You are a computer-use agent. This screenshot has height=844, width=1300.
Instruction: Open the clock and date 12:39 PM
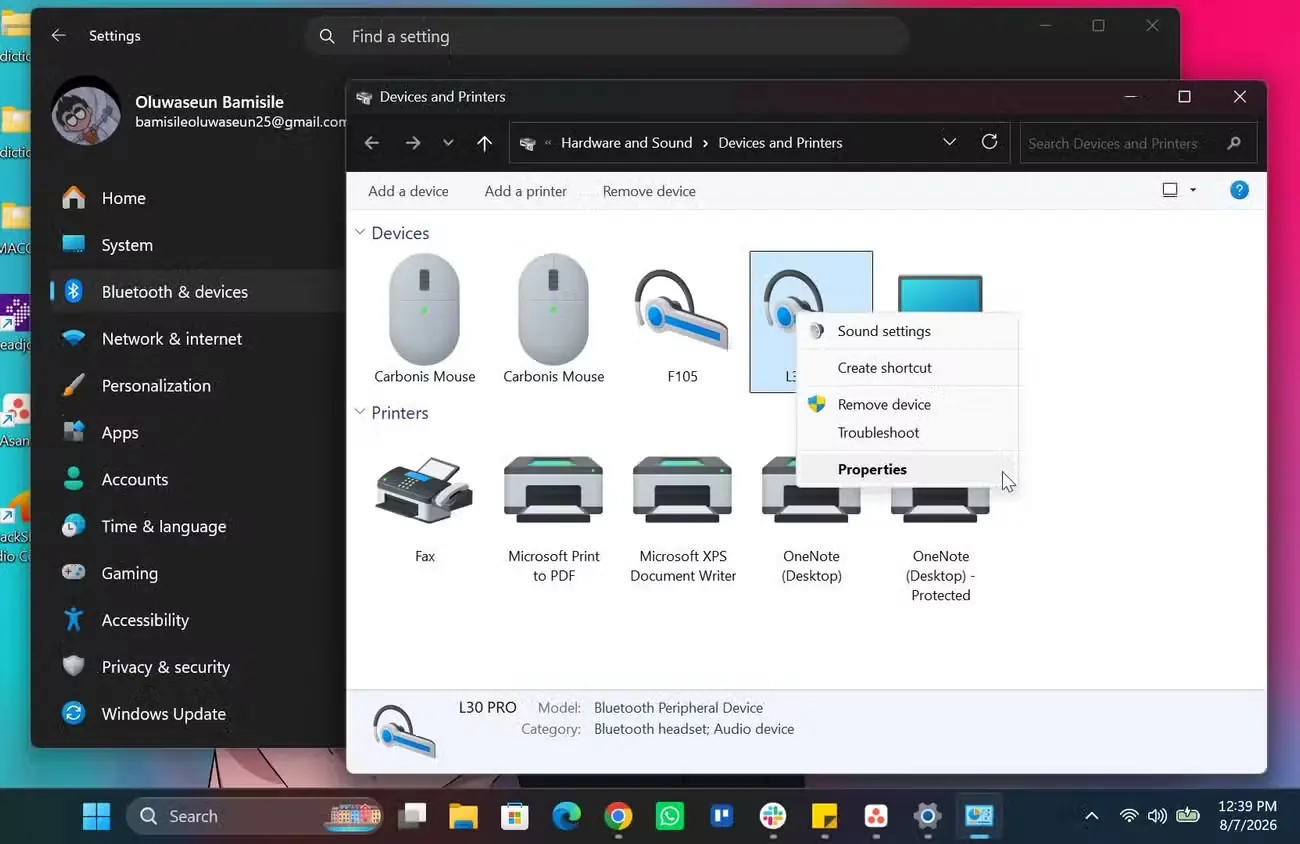point(1248,816)
